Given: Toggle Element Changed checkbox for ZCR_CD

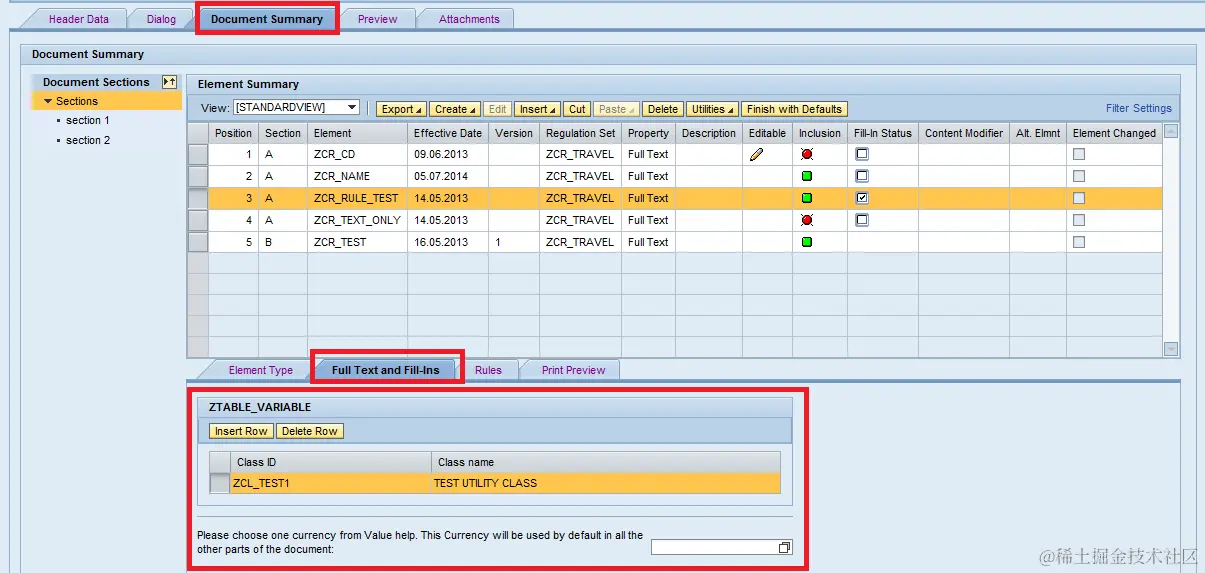Looking at the screenshot, I should click(x=1078, y=154).
